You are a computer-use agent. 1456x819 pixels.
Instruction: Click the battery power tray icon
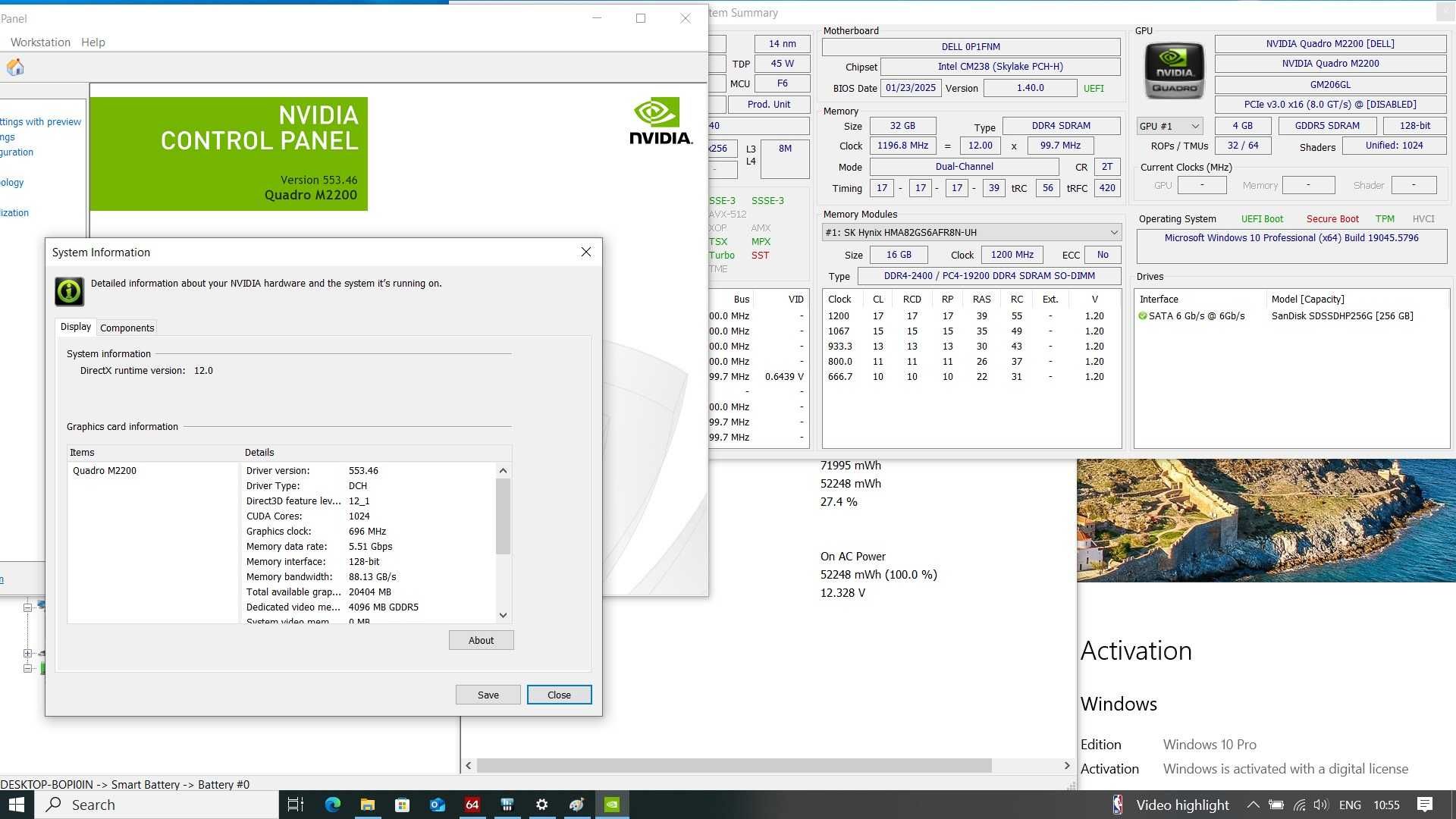point(1276,805)
